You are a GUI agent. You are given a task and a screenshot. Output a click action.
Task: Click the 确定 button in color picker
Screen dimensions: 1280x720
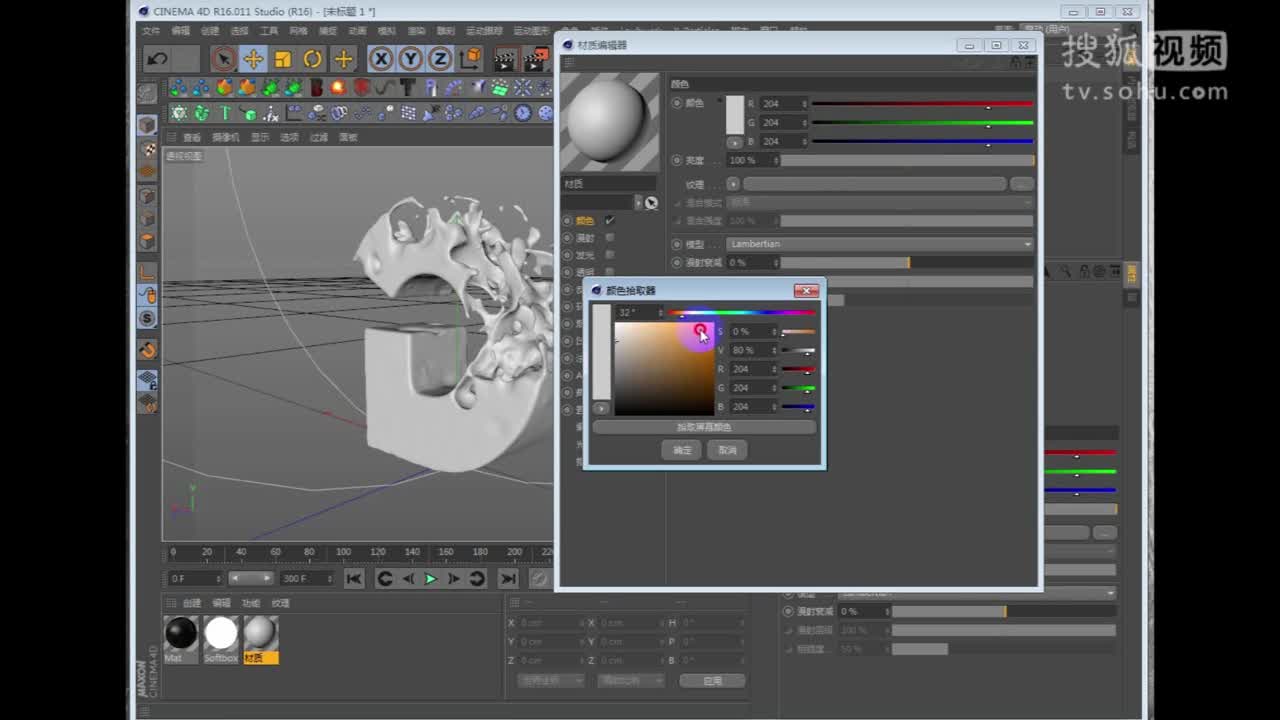pos(681,449)
